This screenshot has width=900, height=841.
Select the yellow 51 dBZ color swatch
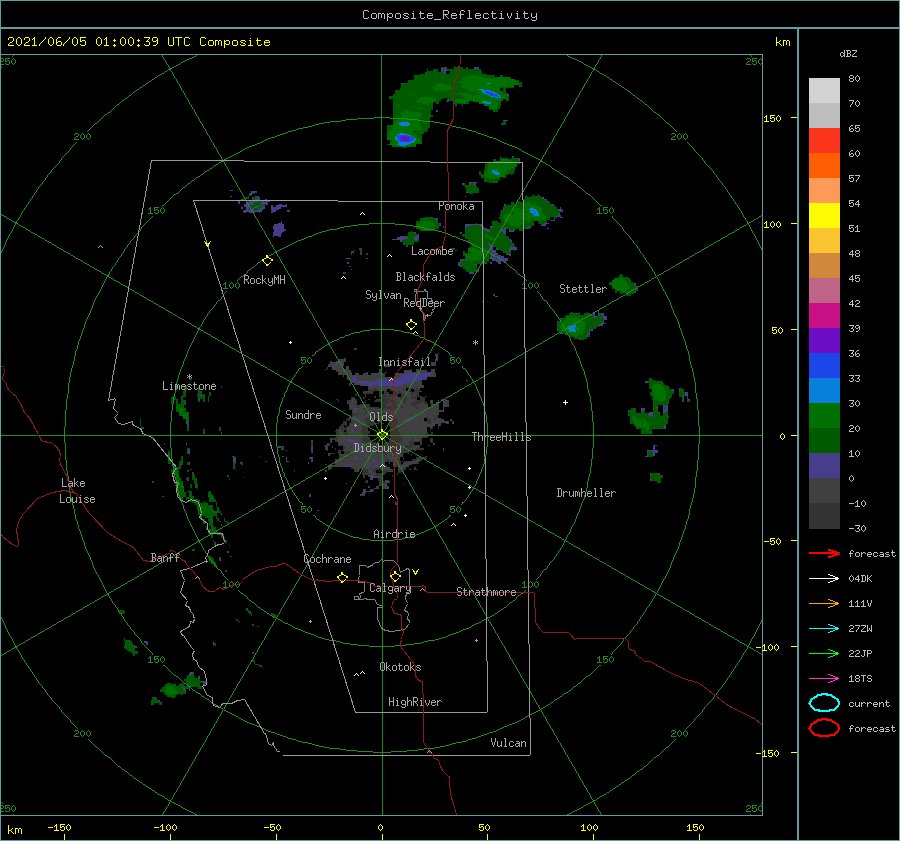click(824, 216)
